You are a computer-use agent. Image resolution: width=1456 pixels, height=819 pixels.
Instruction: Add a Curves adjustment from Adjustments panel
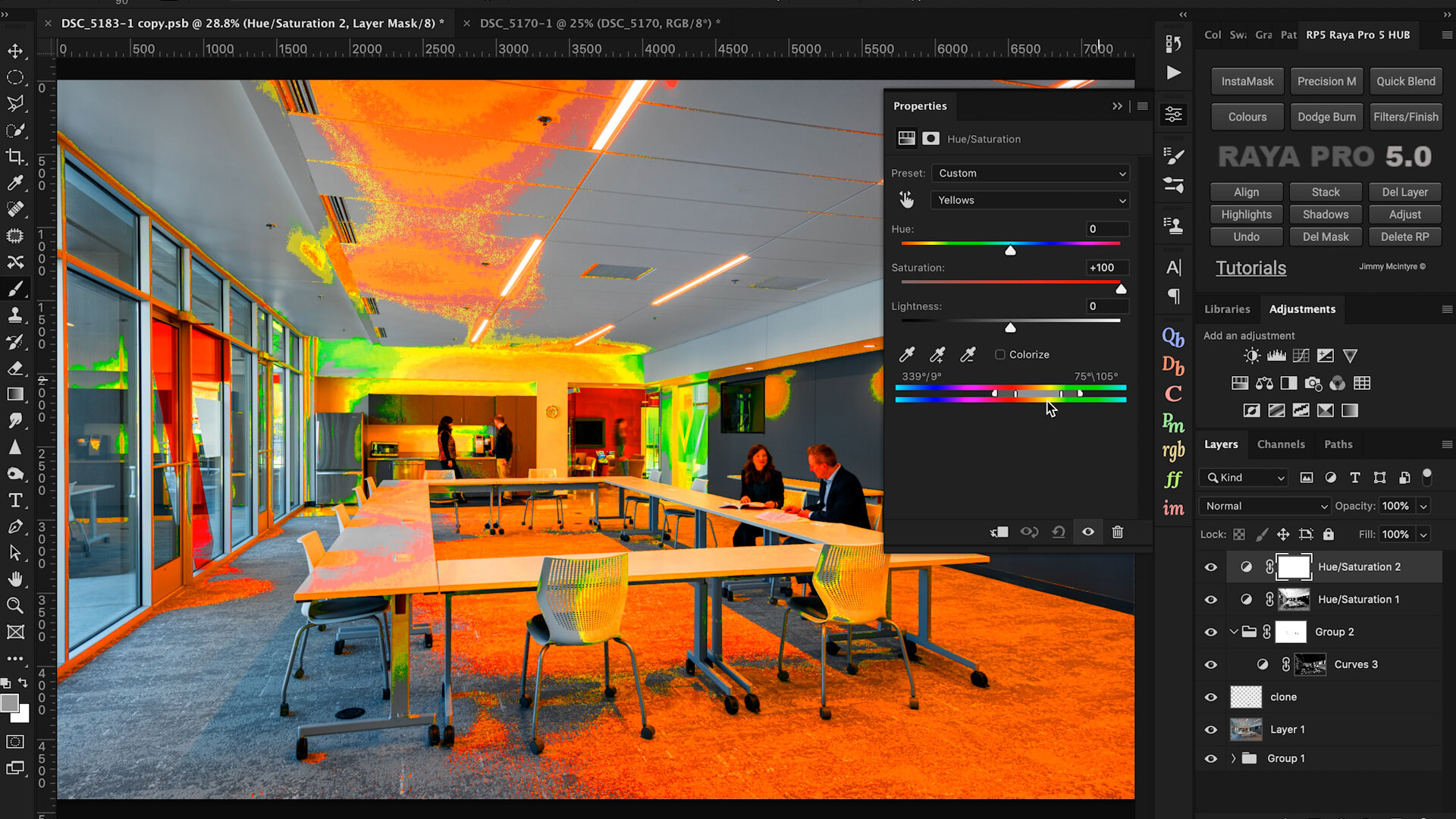tap(1301, 356)
